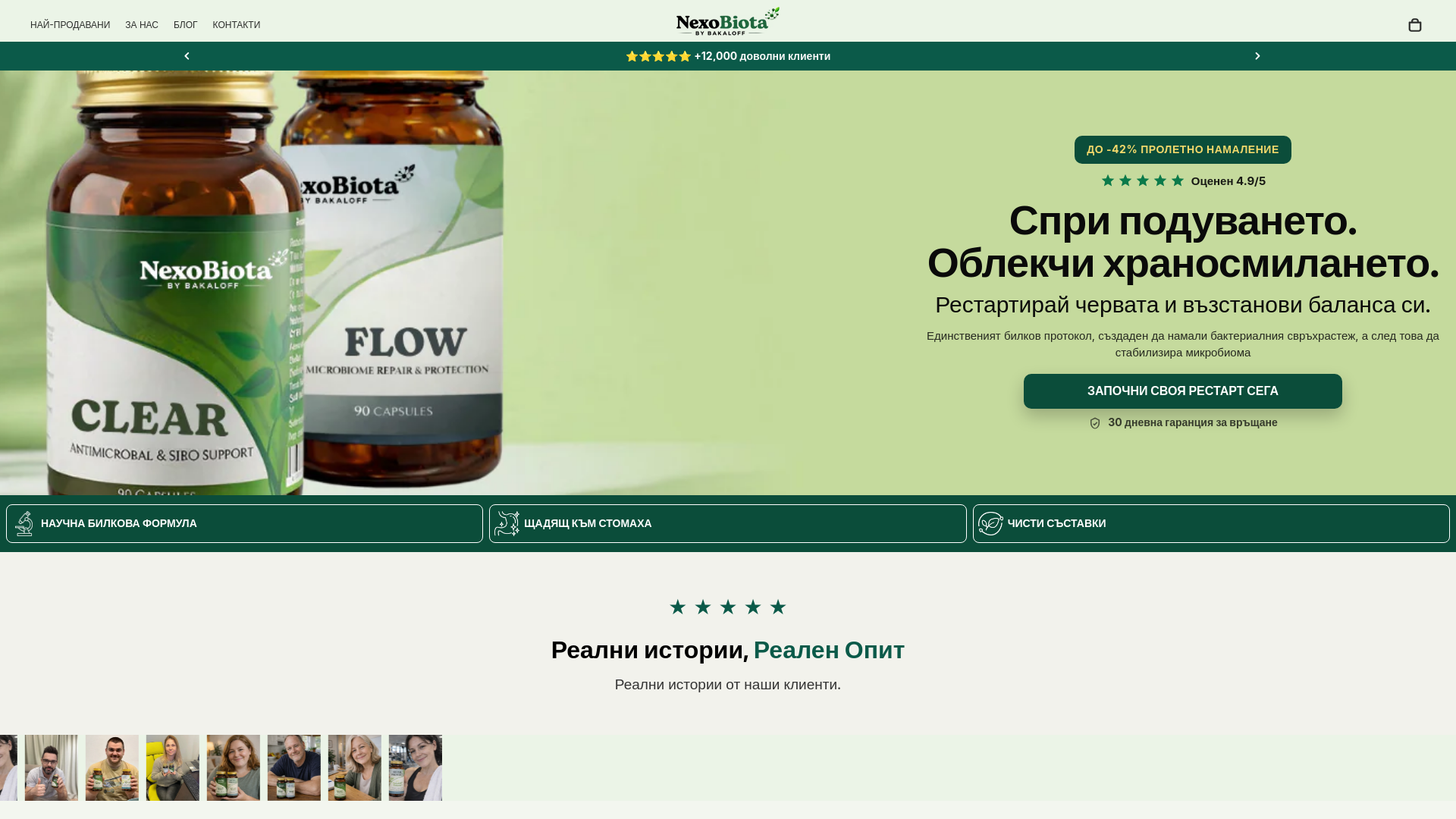Click subtitle 'Реални истории от наши клиенти.'
The height and width of the screenshot is (819, 1456).
click(728, 685)
